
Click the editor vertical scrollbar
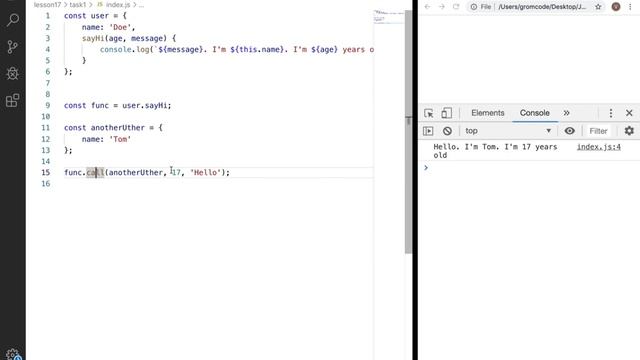click(408, 132)
